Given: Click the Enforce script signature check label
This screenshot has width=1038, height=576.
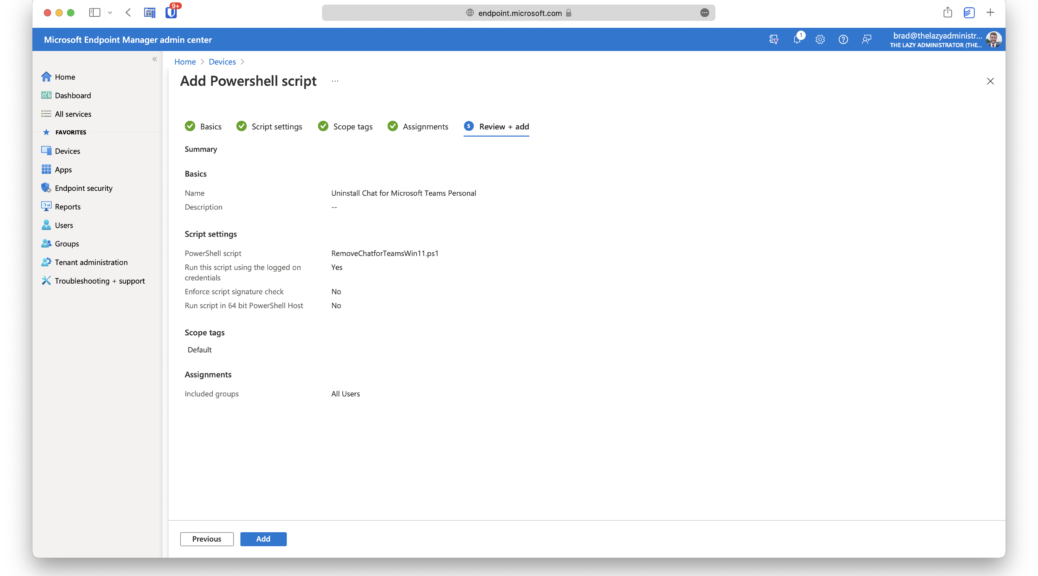Looking at the screenshot, I should [x=234, y=292].
